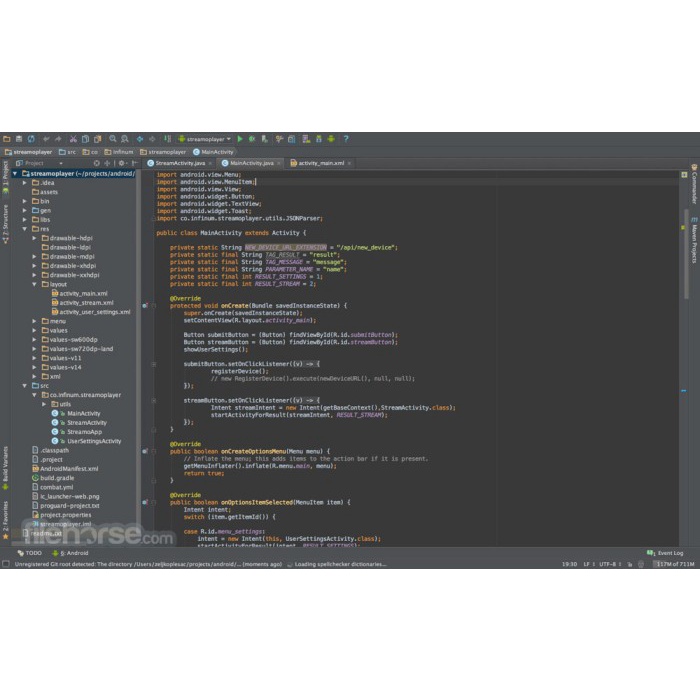The height and width of the screenshot is (700, 700).
Task: Collapse the streamoplayer root tree node
Action: click(x=15, y=174)
